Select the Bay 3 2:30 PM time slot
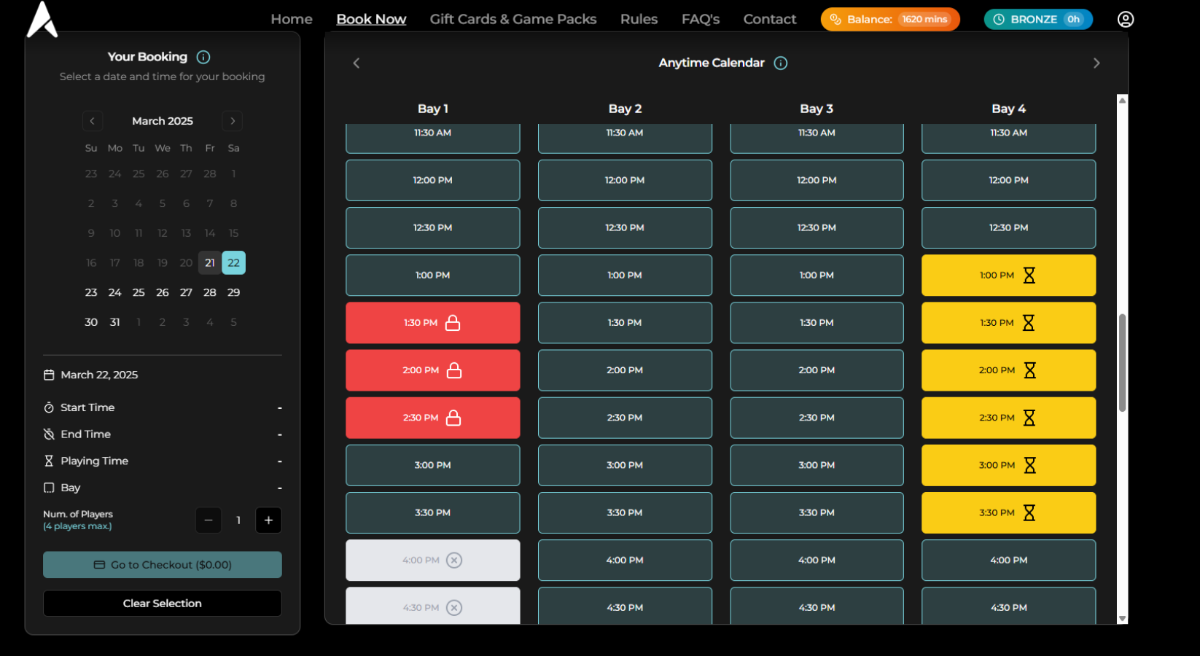Screen dimensions: 1200x656 coord(816,418)
